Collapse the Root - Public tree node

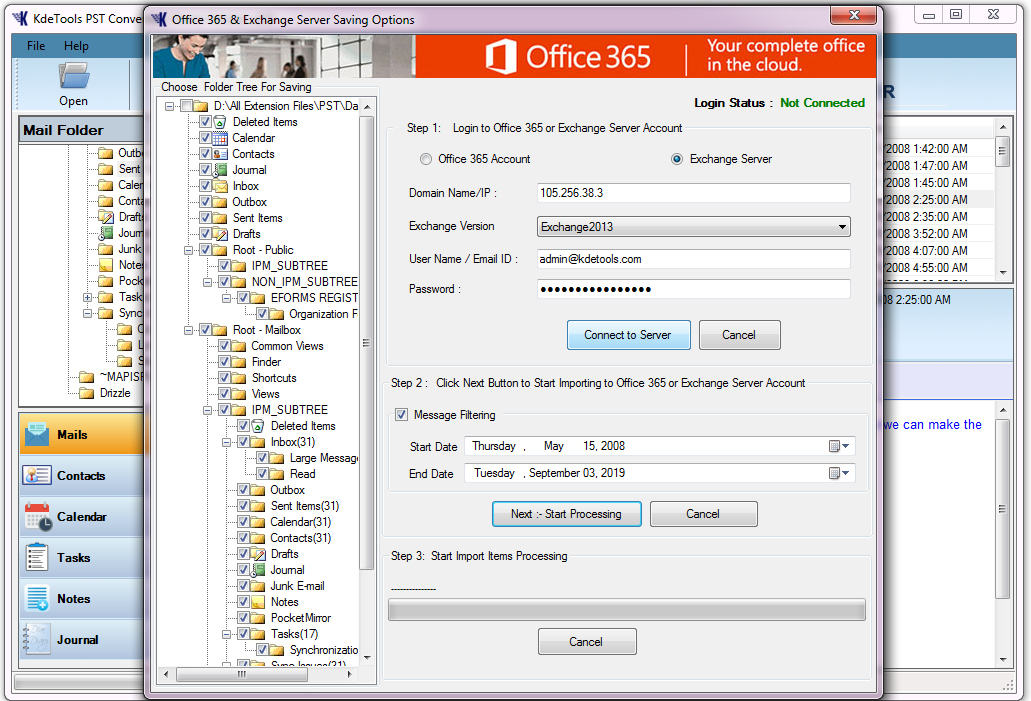186,249
